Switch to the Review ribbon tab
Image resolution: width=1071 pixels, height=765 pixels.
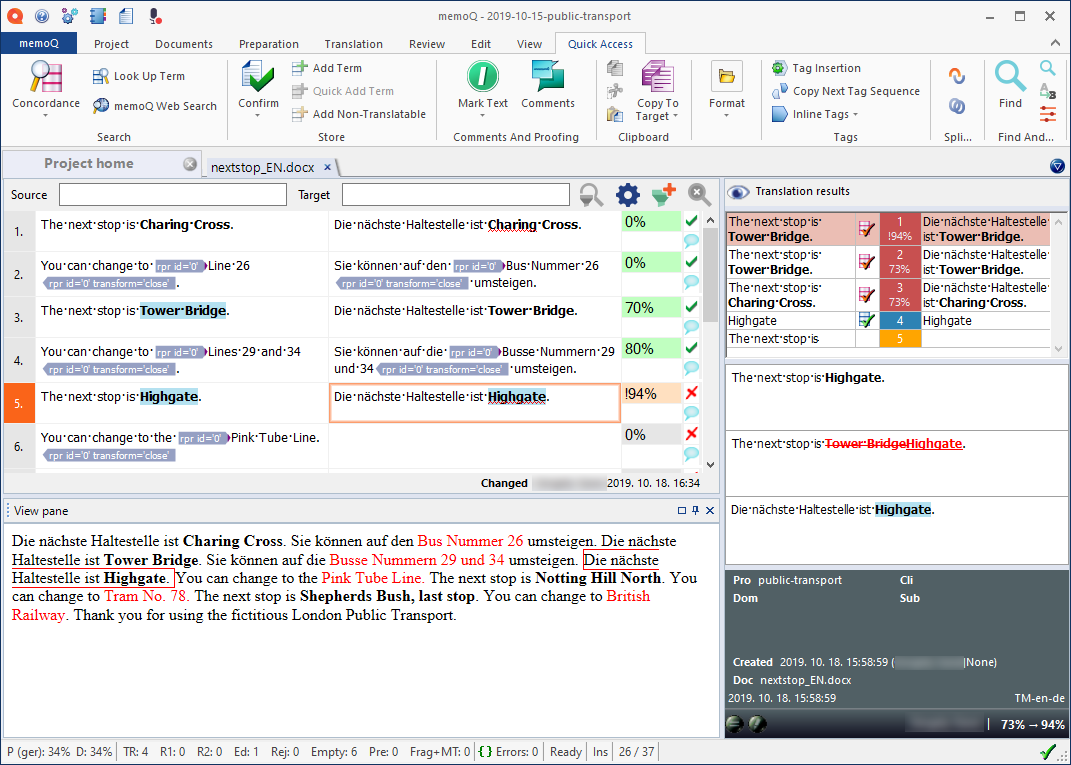click(x=427, y=44)
